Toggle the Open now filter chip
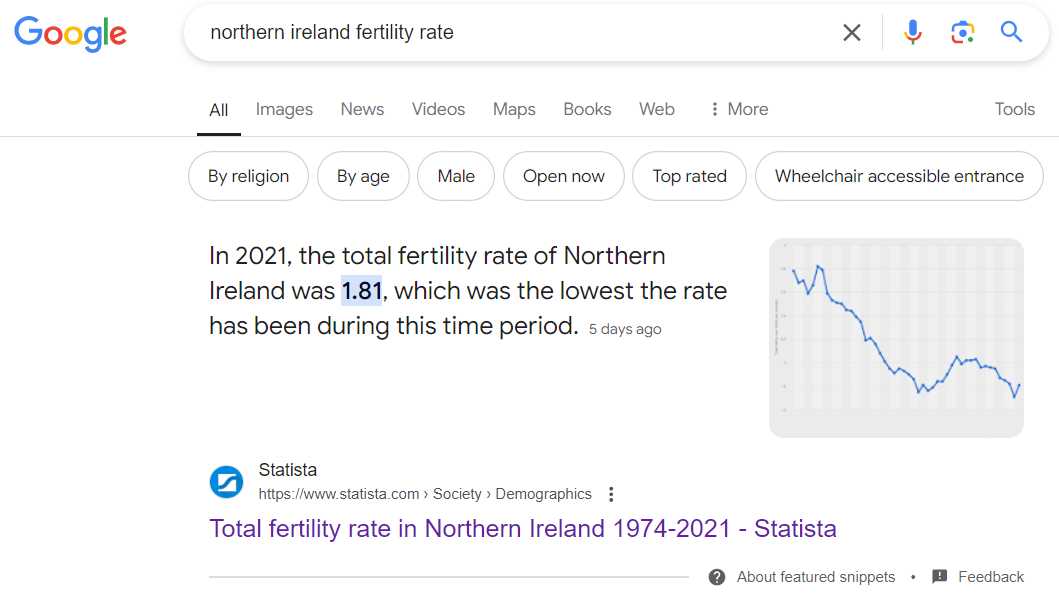This screenshot has height=604, width=1059. tap(564, 177)
